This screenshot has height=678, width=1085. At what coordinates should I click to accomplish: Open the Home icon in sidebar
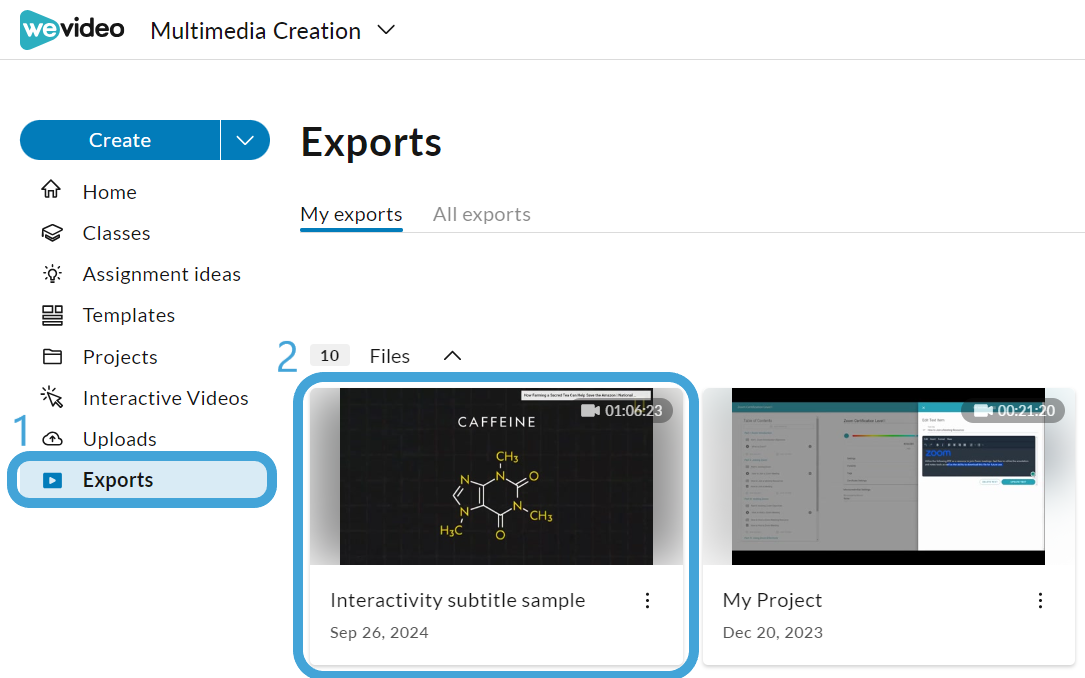click(51, 189)
